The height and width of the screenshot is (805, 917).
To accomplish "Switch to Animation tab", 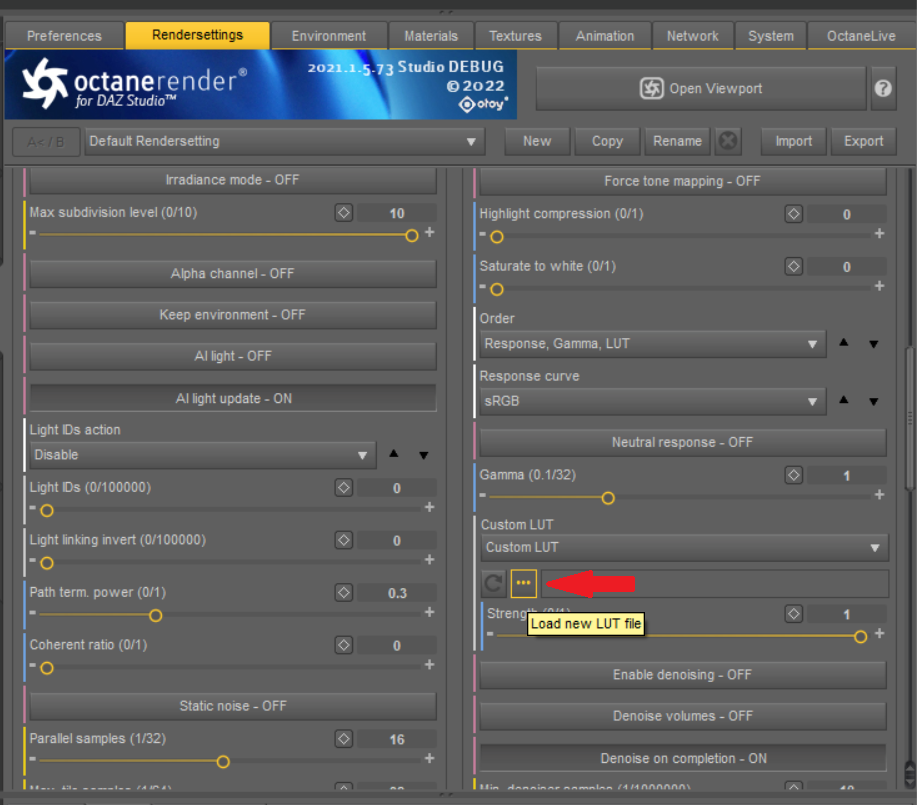I will (x=605, y=36).
